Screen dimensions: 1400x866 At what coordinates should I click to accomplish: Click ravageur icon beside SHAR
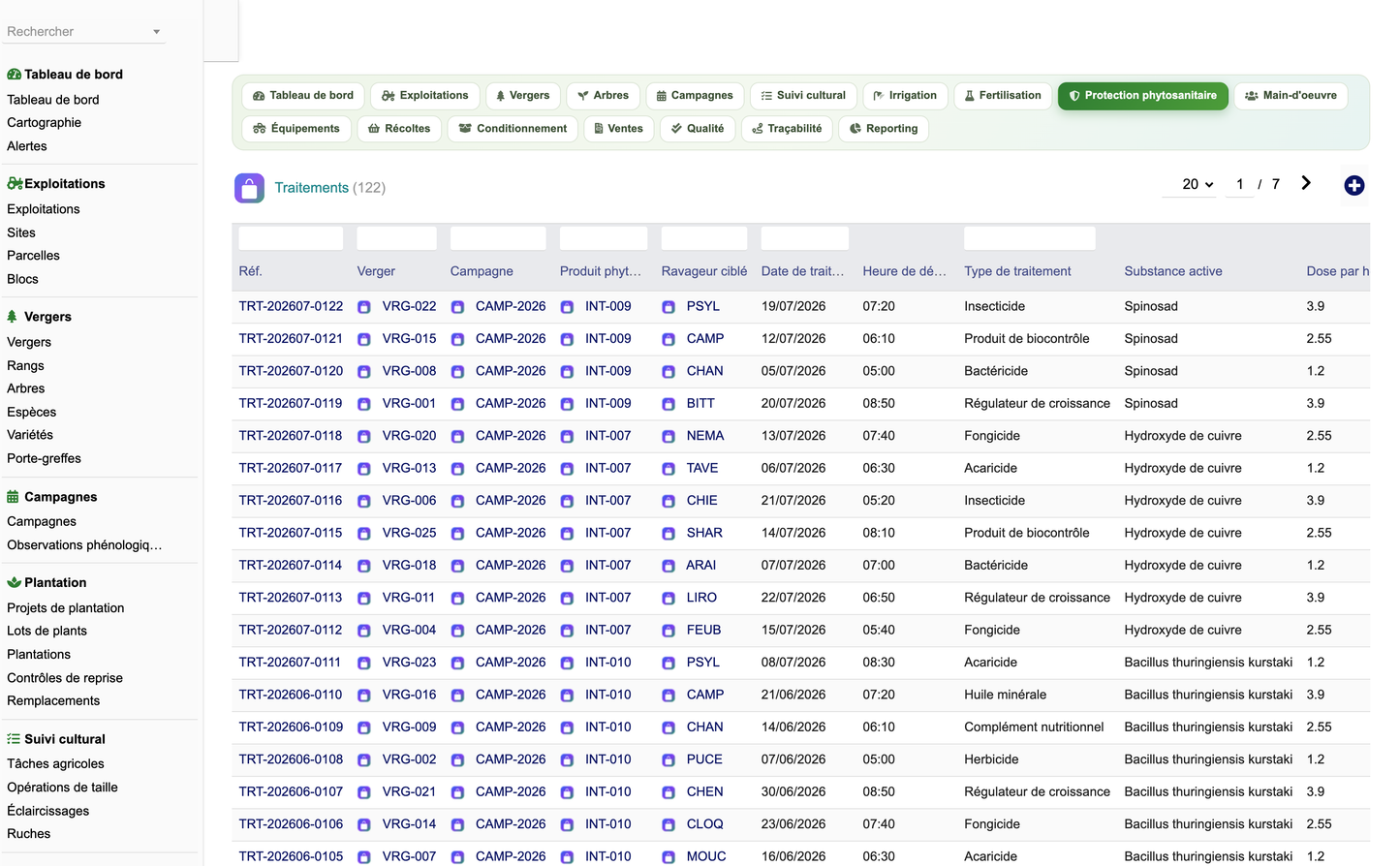[x=669, y=534]
